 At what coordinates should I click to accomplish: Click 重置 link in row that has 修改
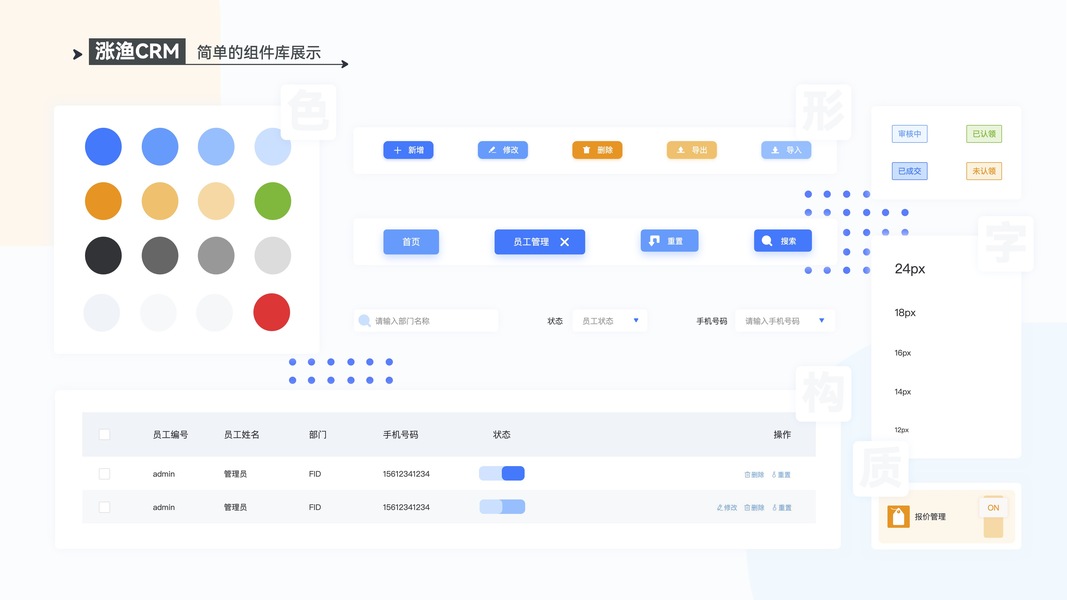click(781, 507)
